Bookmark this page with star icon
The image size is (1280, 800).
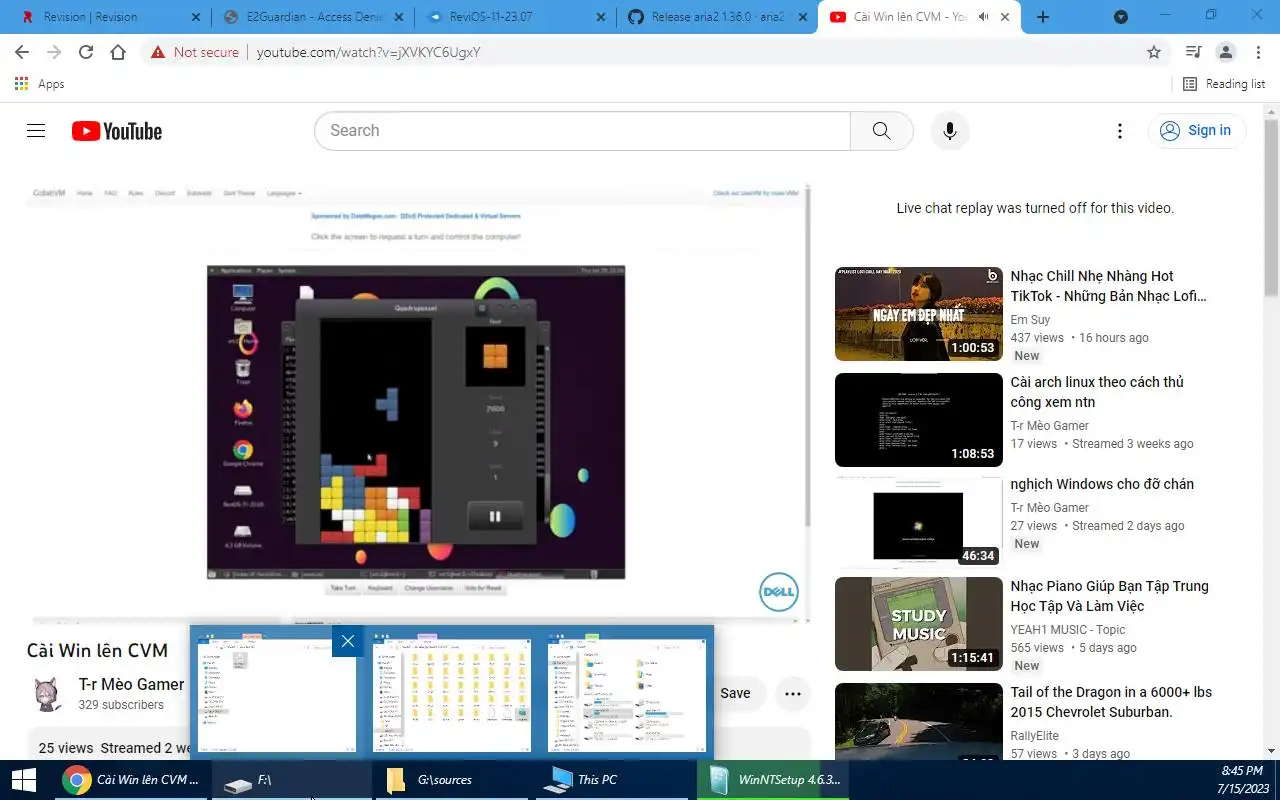coord(1154,52)
